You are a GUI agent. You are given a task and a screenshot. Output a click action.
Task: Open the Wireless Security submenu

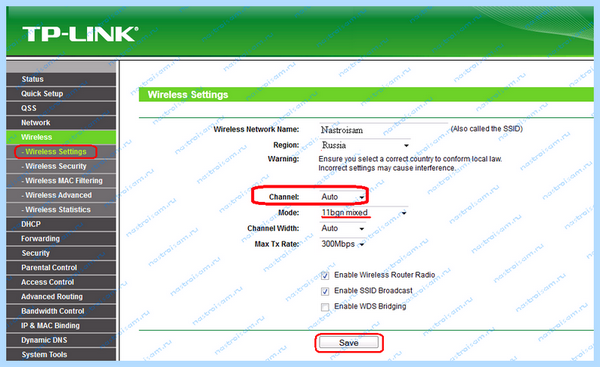61,166
